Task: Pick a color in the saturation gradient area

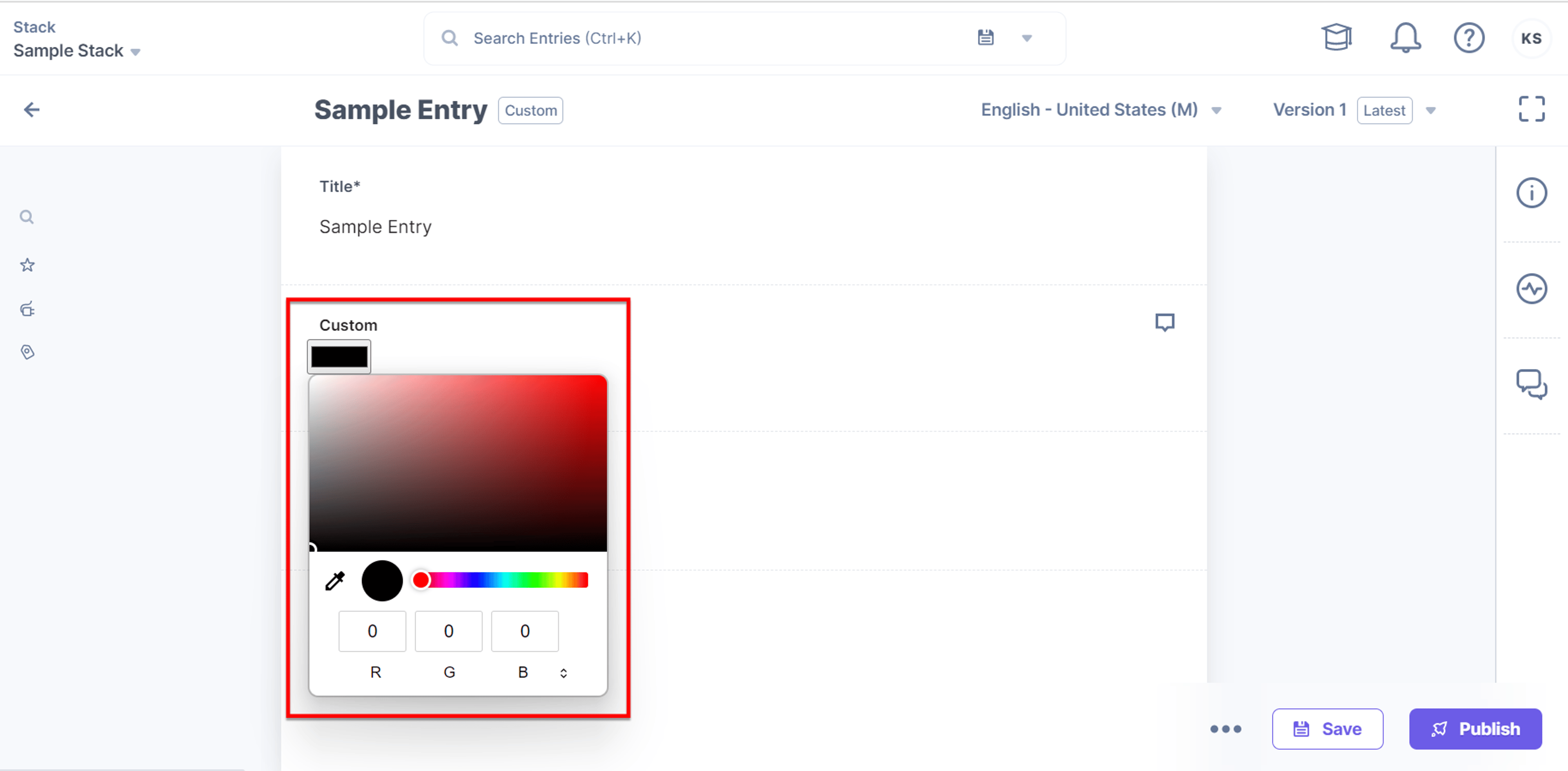Action: coord(458,464)
